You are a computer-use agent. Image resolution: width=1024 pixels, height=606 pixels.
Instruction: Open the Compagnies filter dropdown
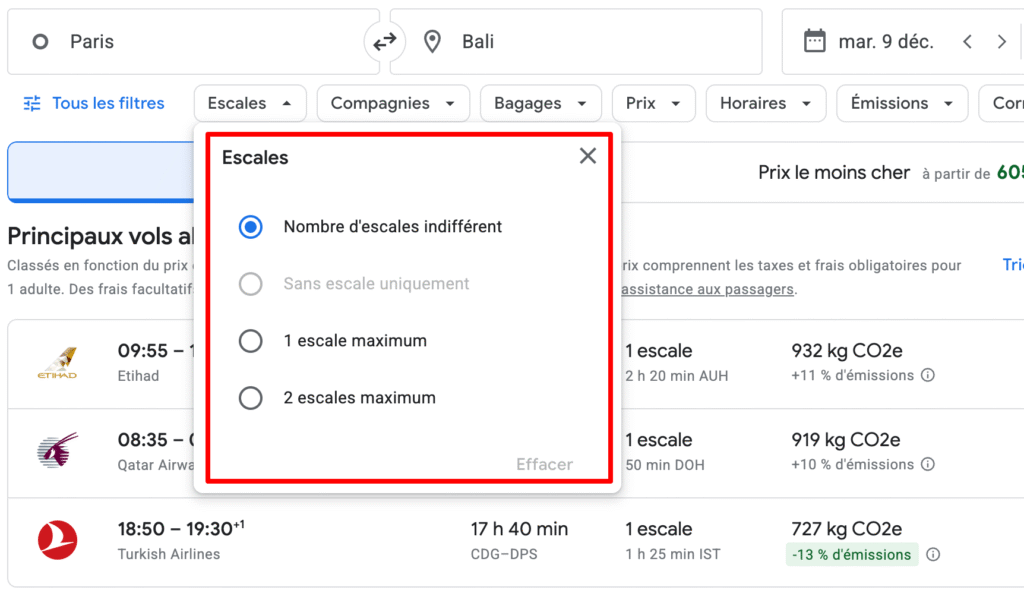point(393,103)
